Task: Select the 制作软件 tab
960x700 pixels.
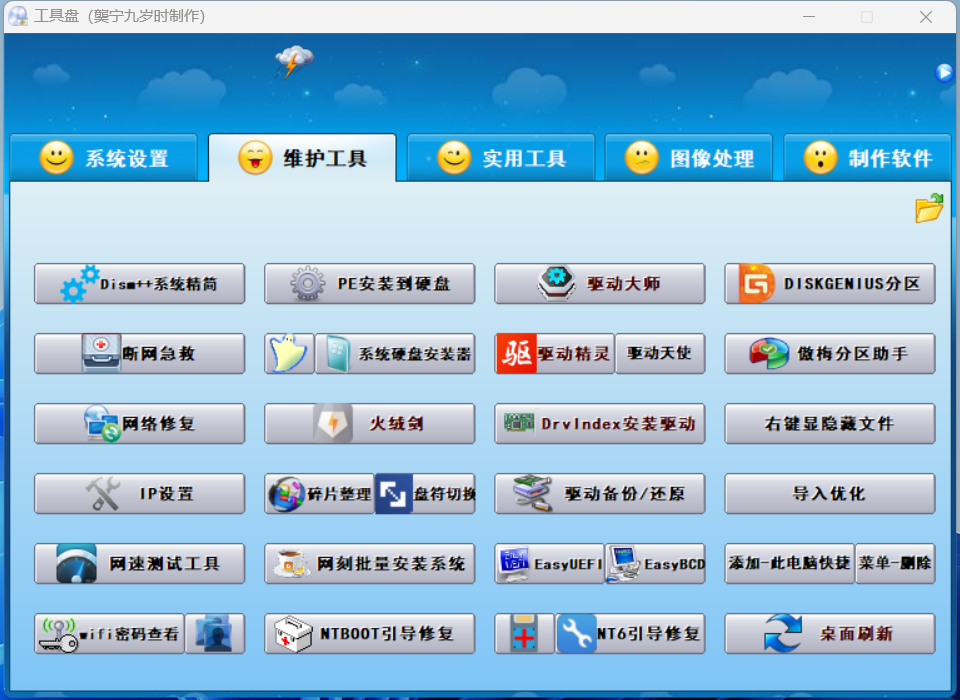Action: click(x=867, y=158)
